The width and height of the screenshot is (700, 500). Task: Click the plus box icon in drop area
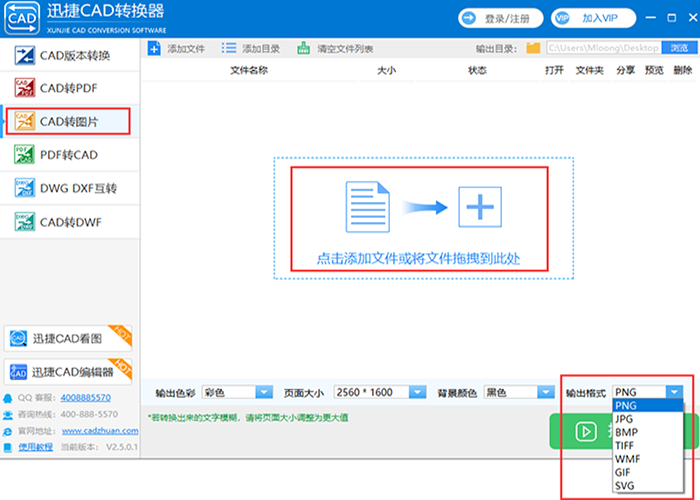(480, 207)
